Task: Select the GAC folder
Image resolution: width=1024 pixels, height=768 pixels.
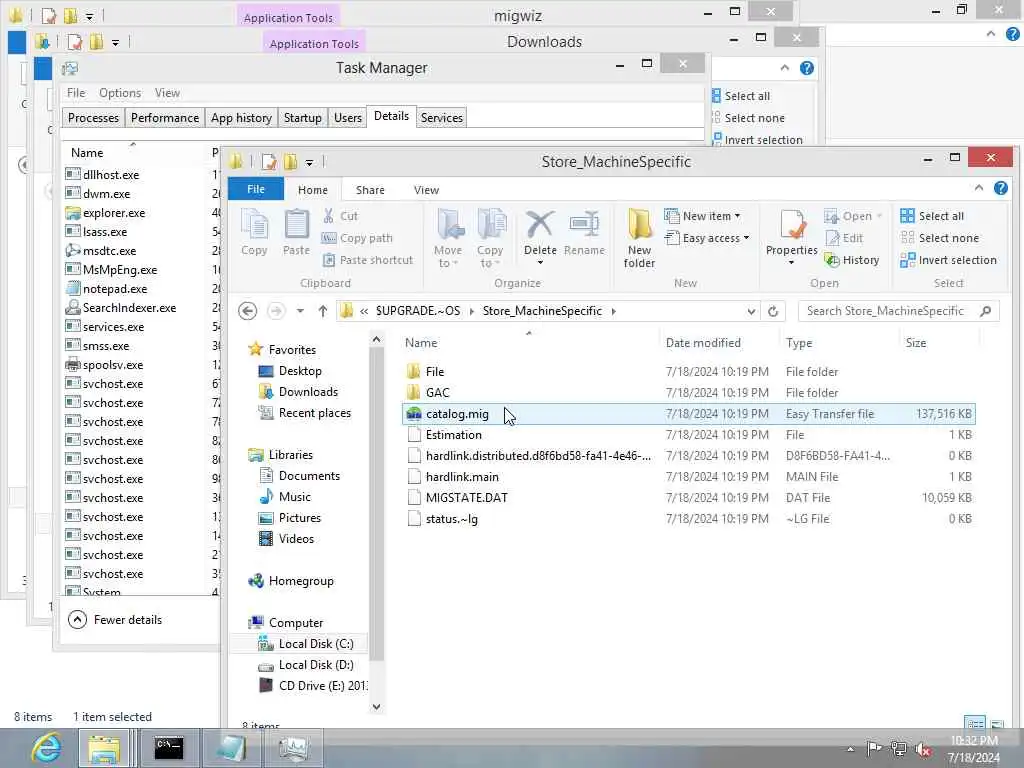Action: (x=689, y=392)
